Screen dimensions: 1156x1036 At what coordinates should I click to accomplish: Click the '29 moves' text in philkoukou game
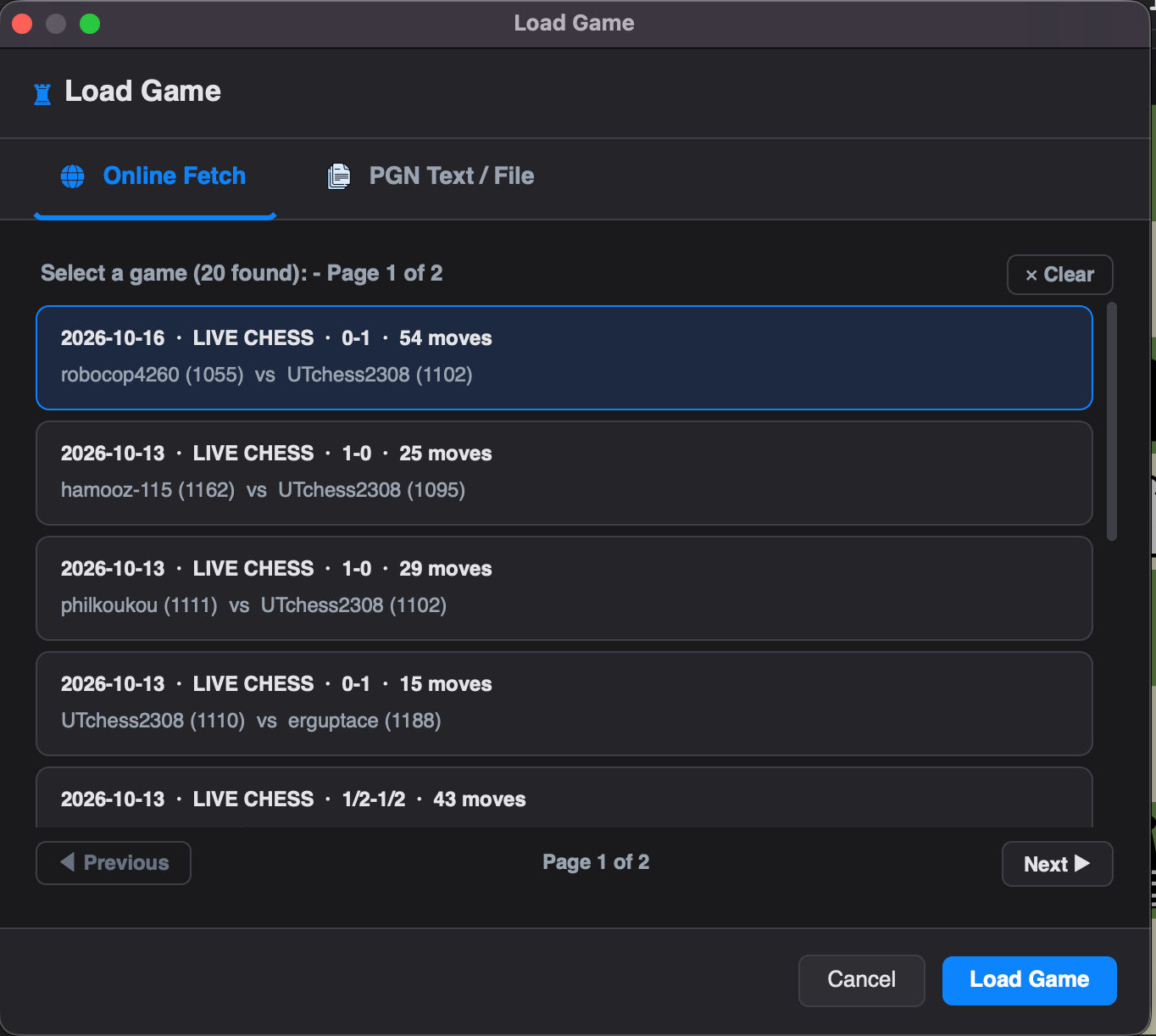coord(446,569)
